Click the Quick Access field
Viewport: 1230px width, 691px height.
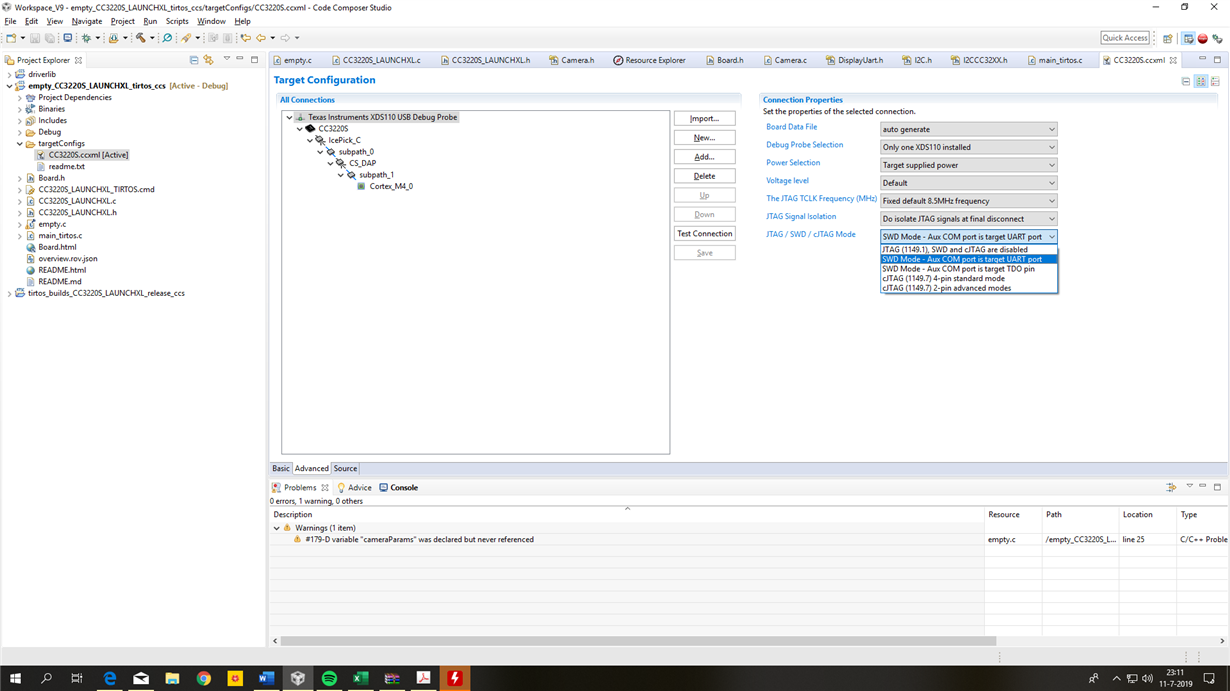1124,37
